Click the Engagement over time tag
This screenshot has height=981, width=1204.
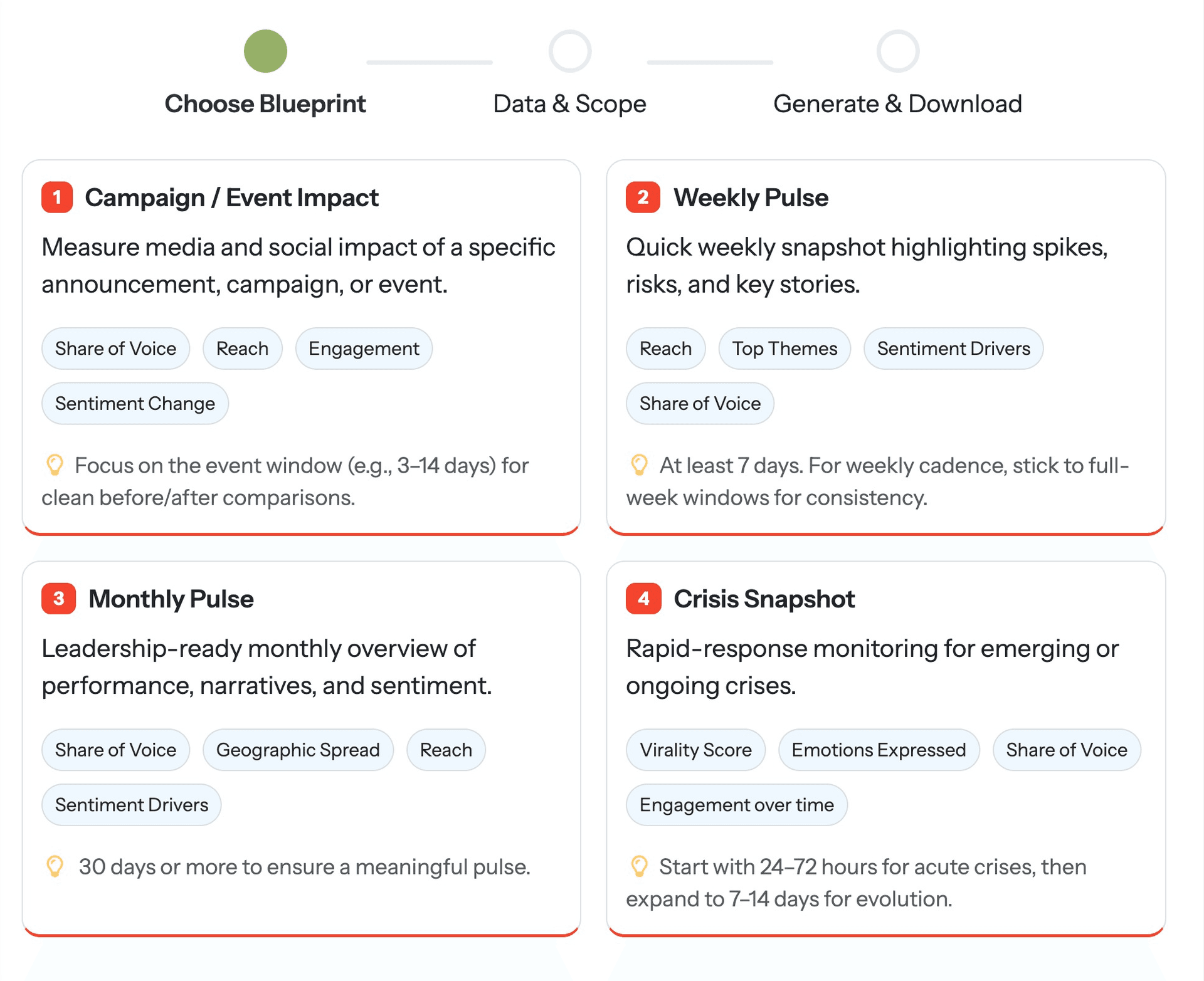pyautogui.click(x=736, y=805)
